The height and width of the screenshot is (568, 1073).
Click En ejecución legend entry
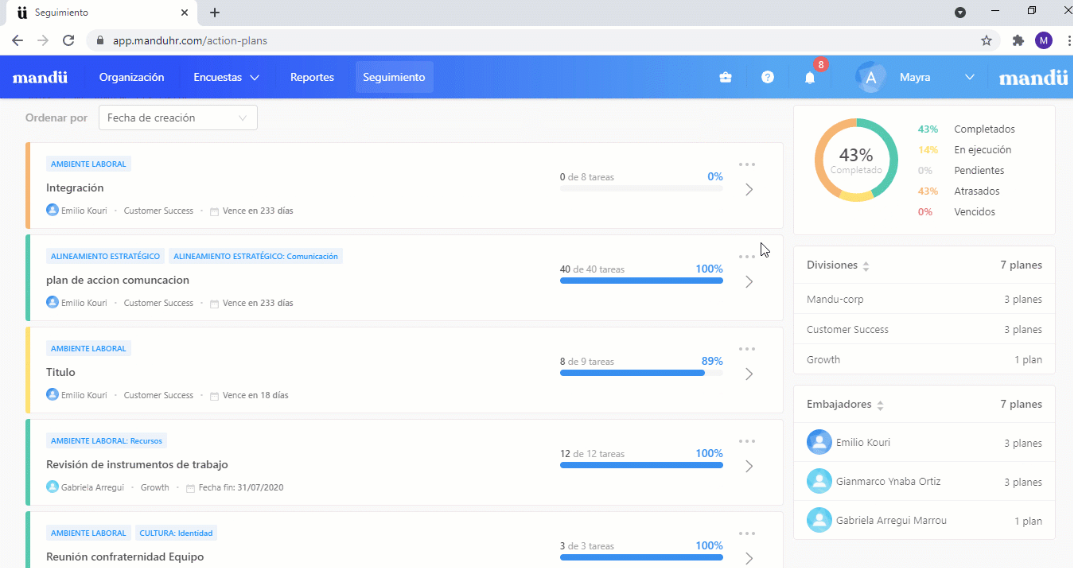pyautogui.click(x=982, y=150)
